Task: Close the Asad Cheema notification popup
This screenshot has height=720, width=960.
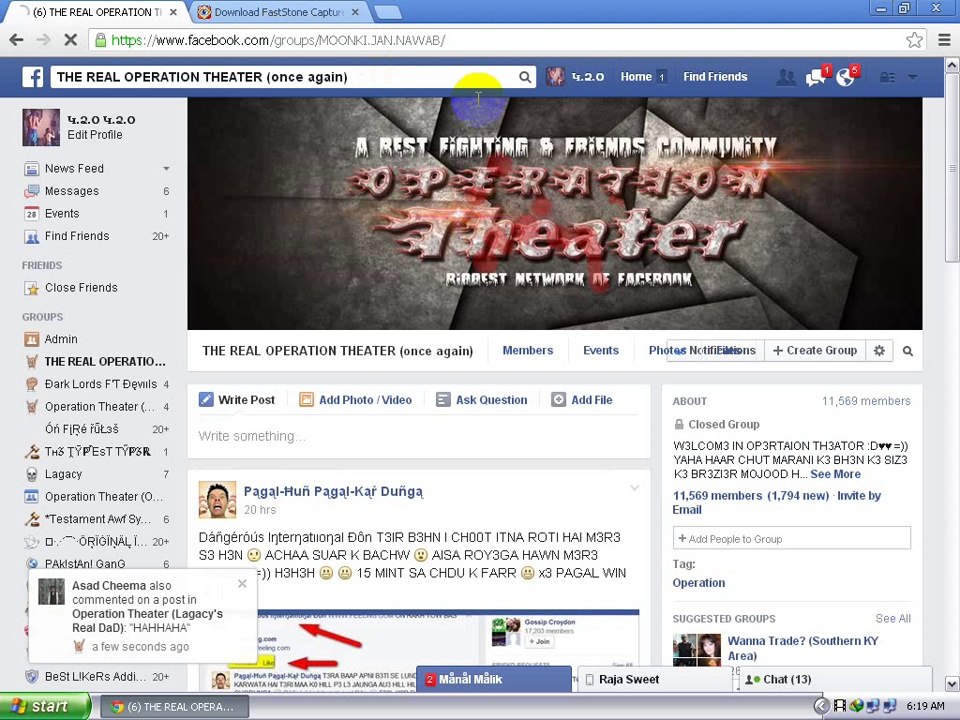Action: point(242,583)
